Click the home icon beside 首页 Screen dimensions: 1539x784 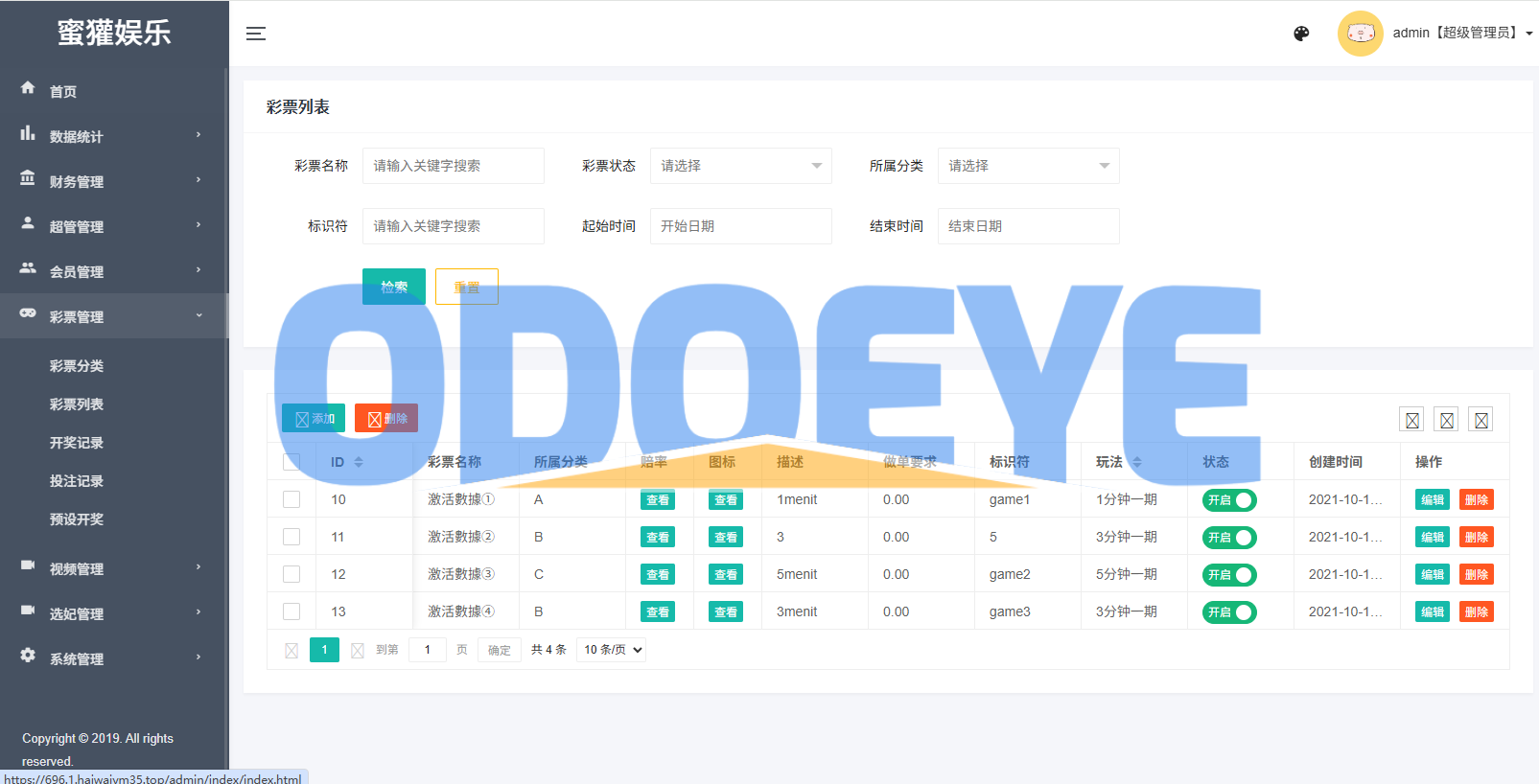click(28, 87)
